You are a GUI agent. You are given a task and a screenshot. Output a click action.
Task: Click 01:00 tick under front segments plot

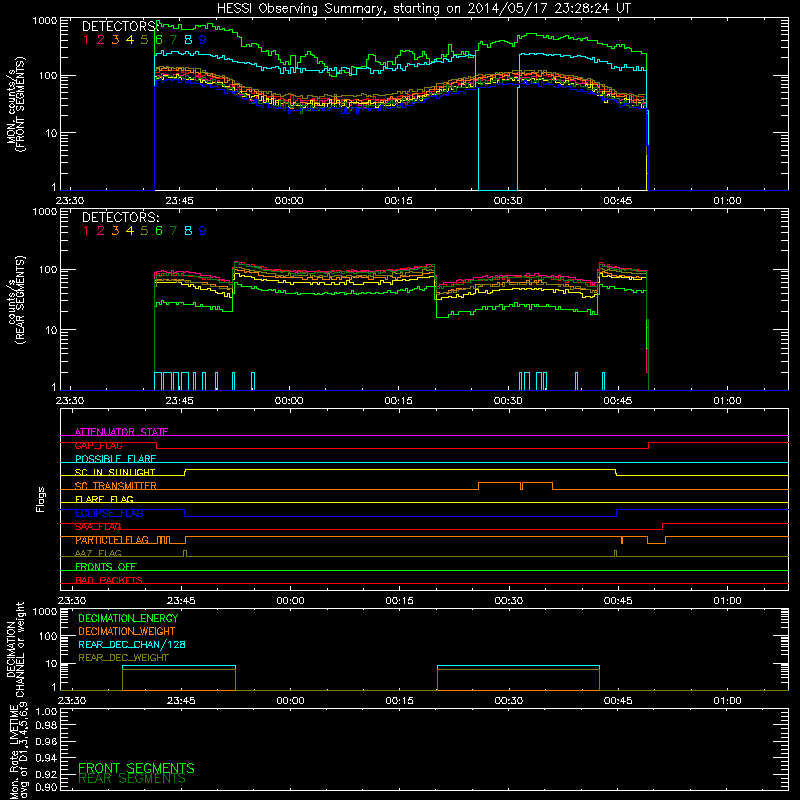click(727, 201)
